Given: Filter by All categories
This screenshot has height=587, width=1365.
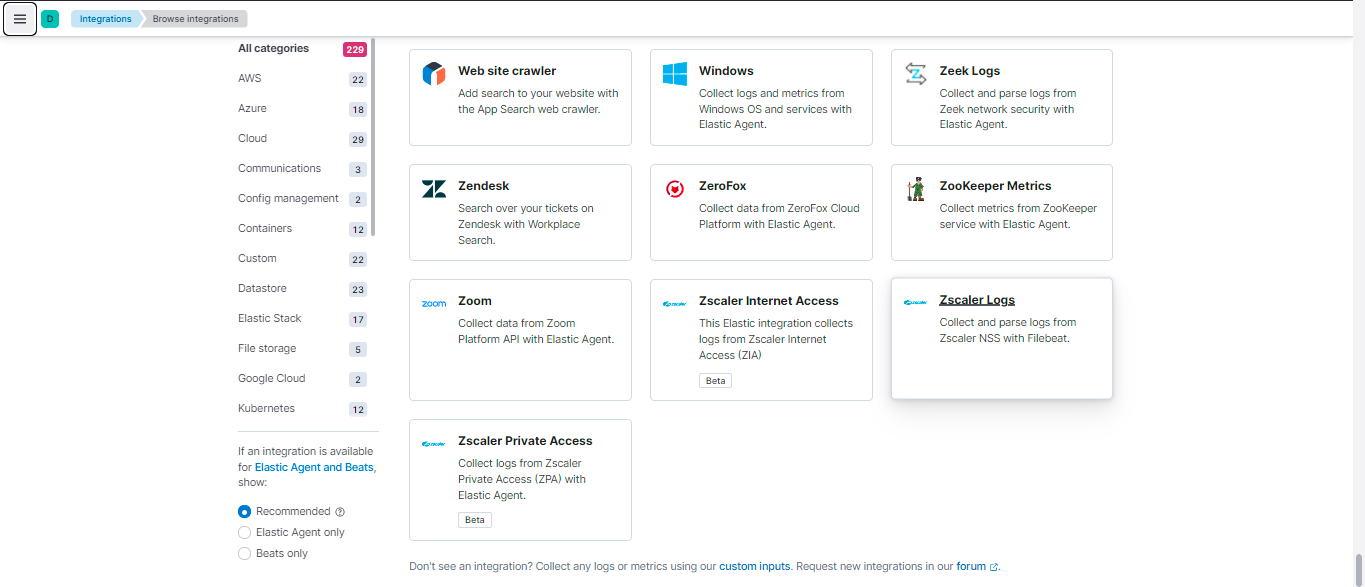Looking at the screenshot, I should click(273, 48).
